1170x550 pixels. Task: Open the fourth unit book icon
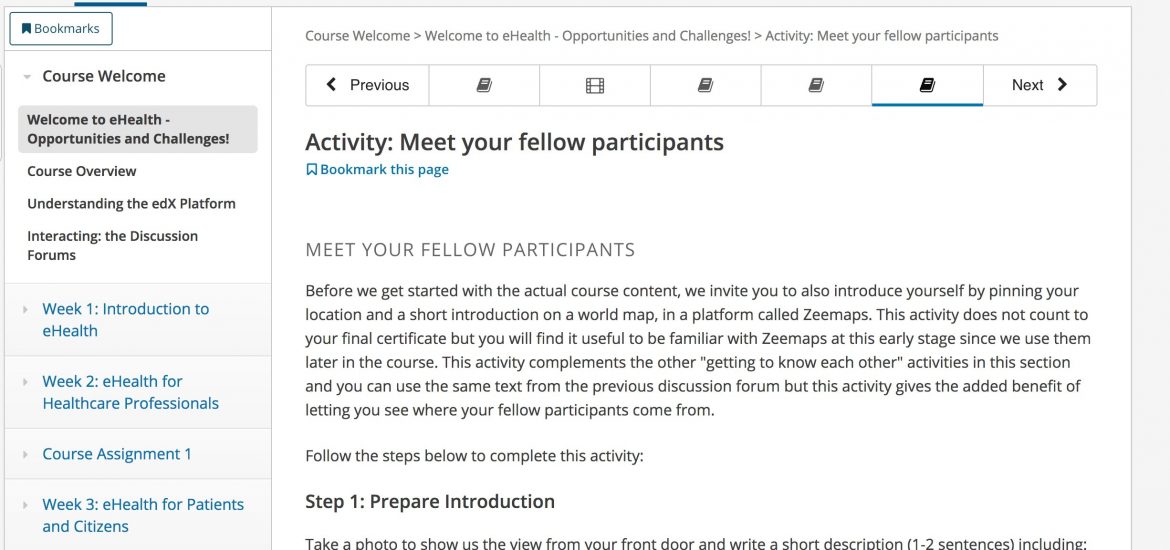click(x=816, y=85)
